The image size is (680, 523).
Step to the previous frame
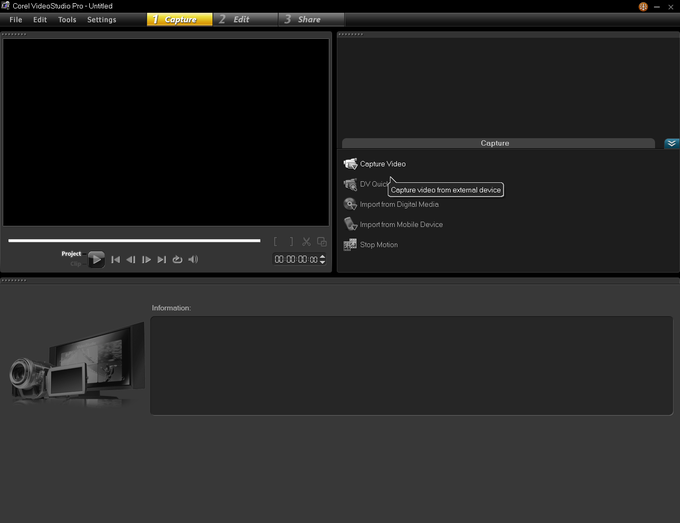pos(131,259)
